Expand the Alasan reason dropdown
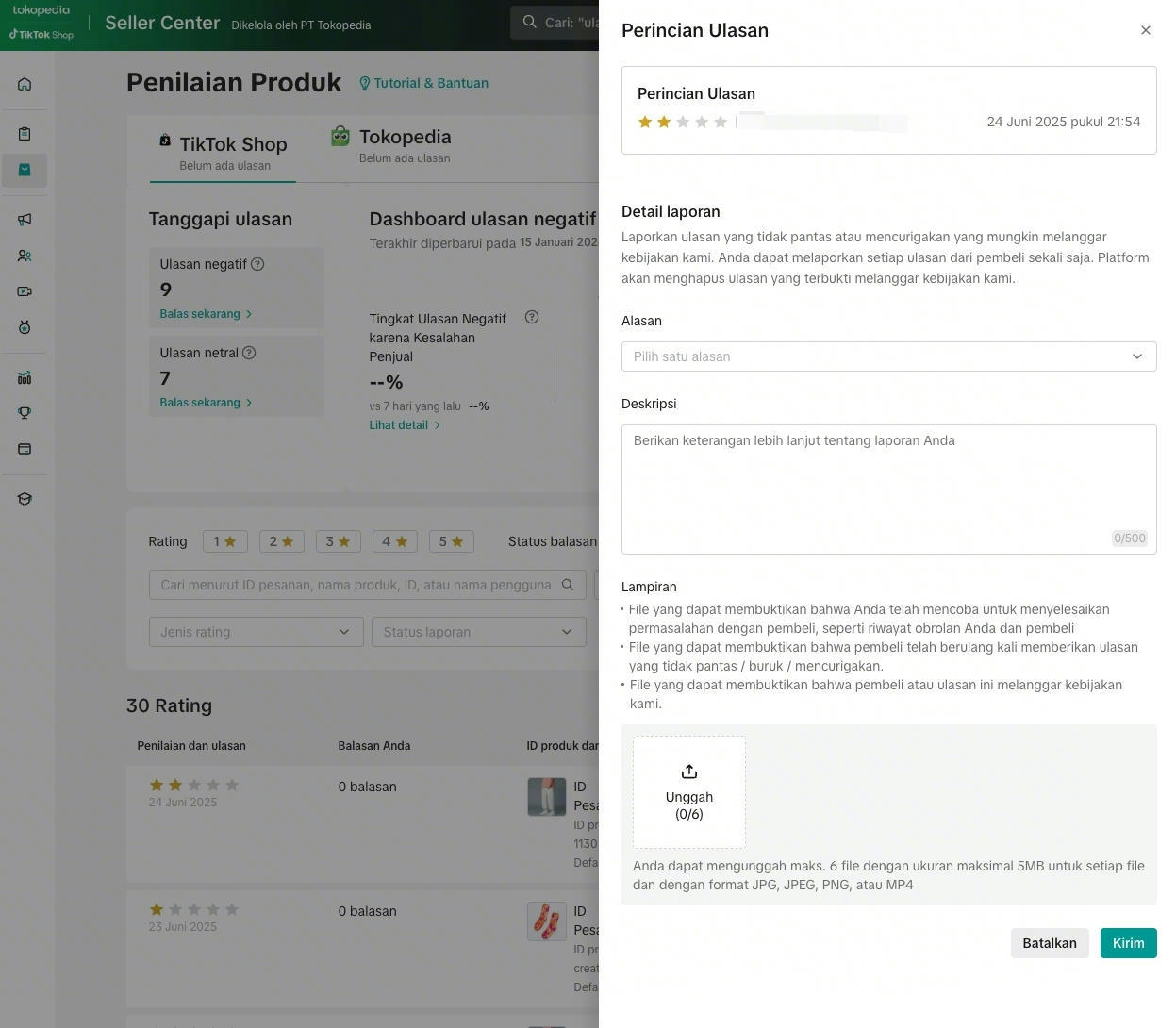Viewport: 1176px width, 1028px height. click(888, 356)
